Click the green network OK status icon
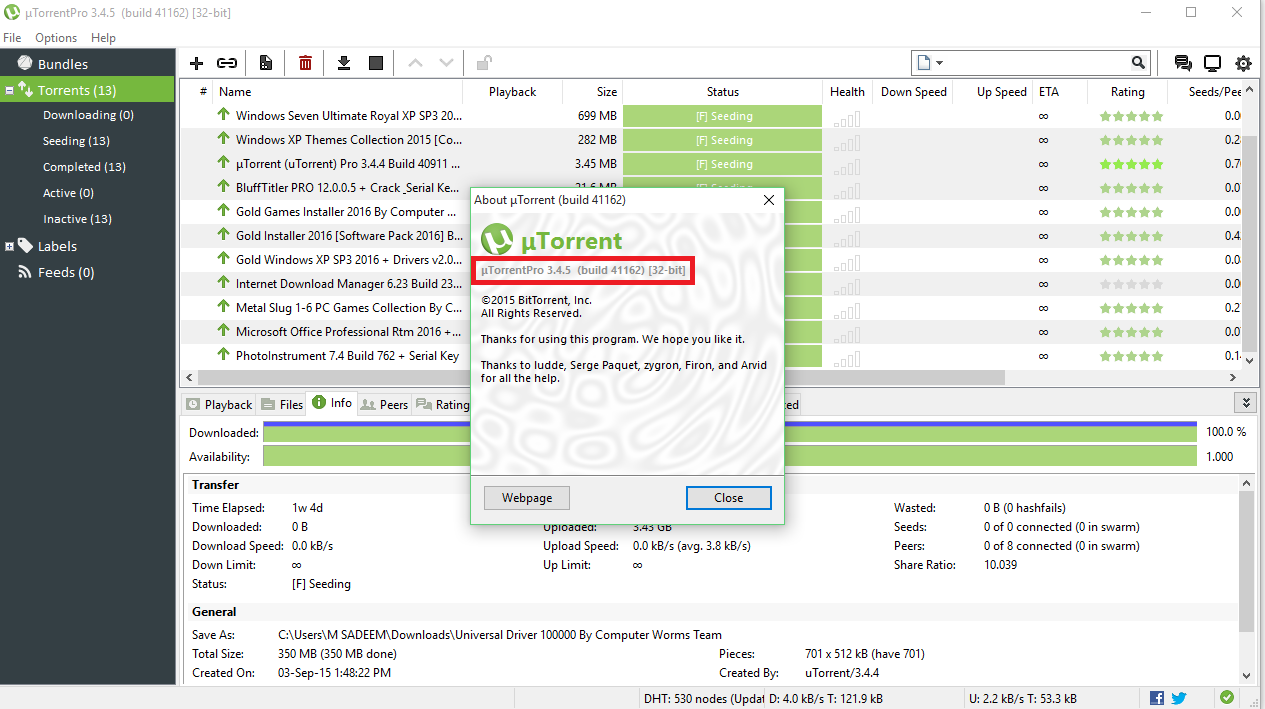The width and height of the screenshot is (1265, 709). [1227, 698]
